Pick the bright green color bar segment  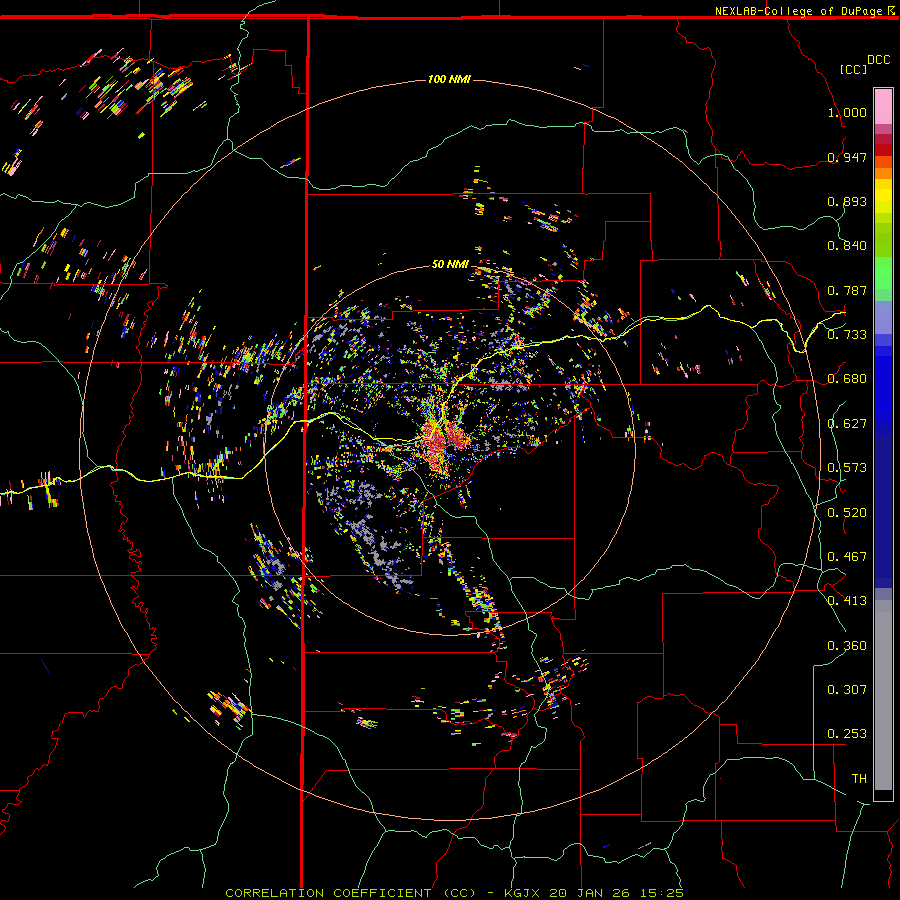(883, 273)
